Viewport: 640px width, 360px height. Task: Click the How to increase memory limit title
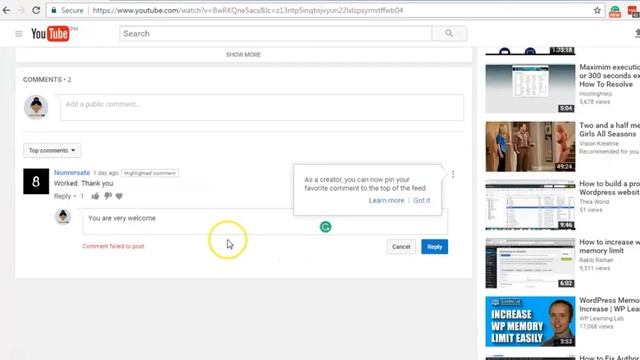pos(609,247)
